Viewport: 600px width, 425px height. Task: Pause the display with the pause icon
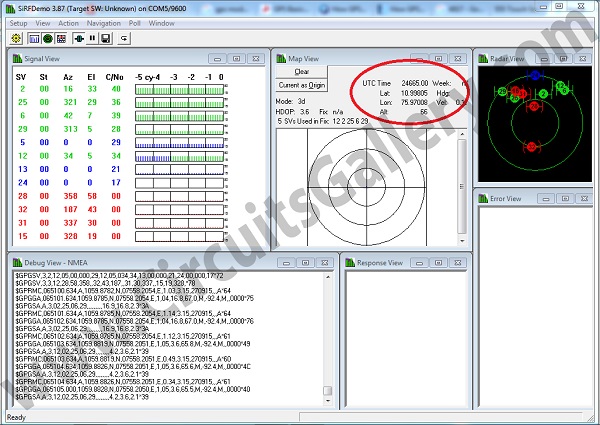tap(92, 38)
